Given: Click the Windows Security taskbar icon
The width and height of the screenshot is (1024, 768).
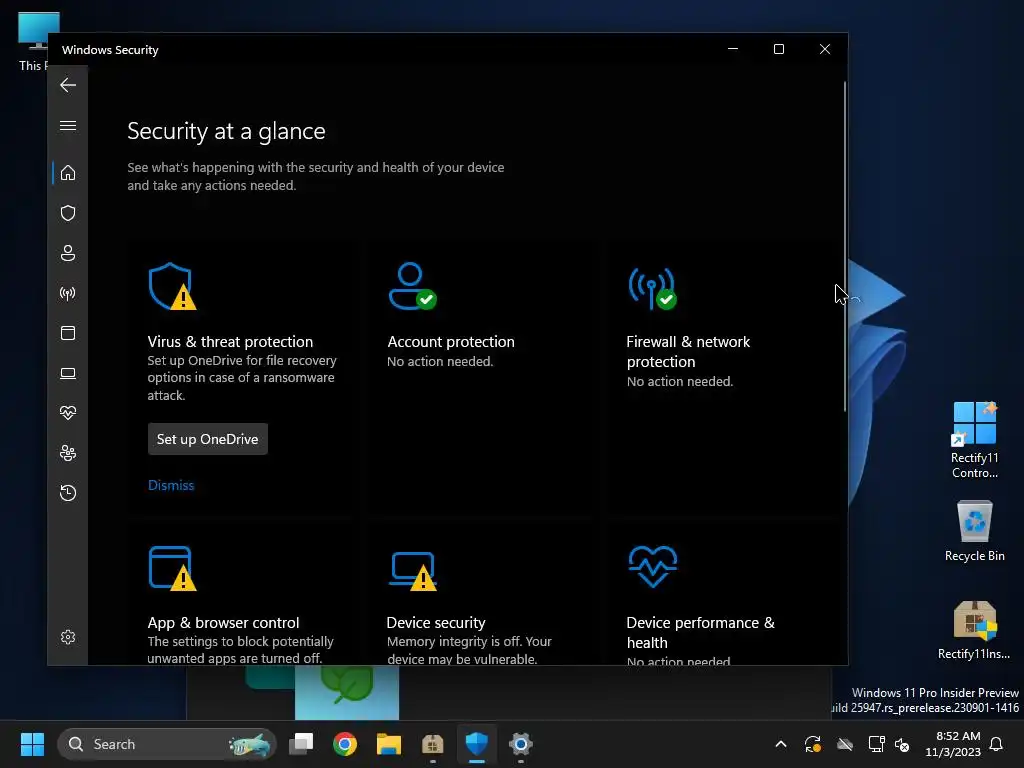Looking at the screenshot, I should coord(477,744).
